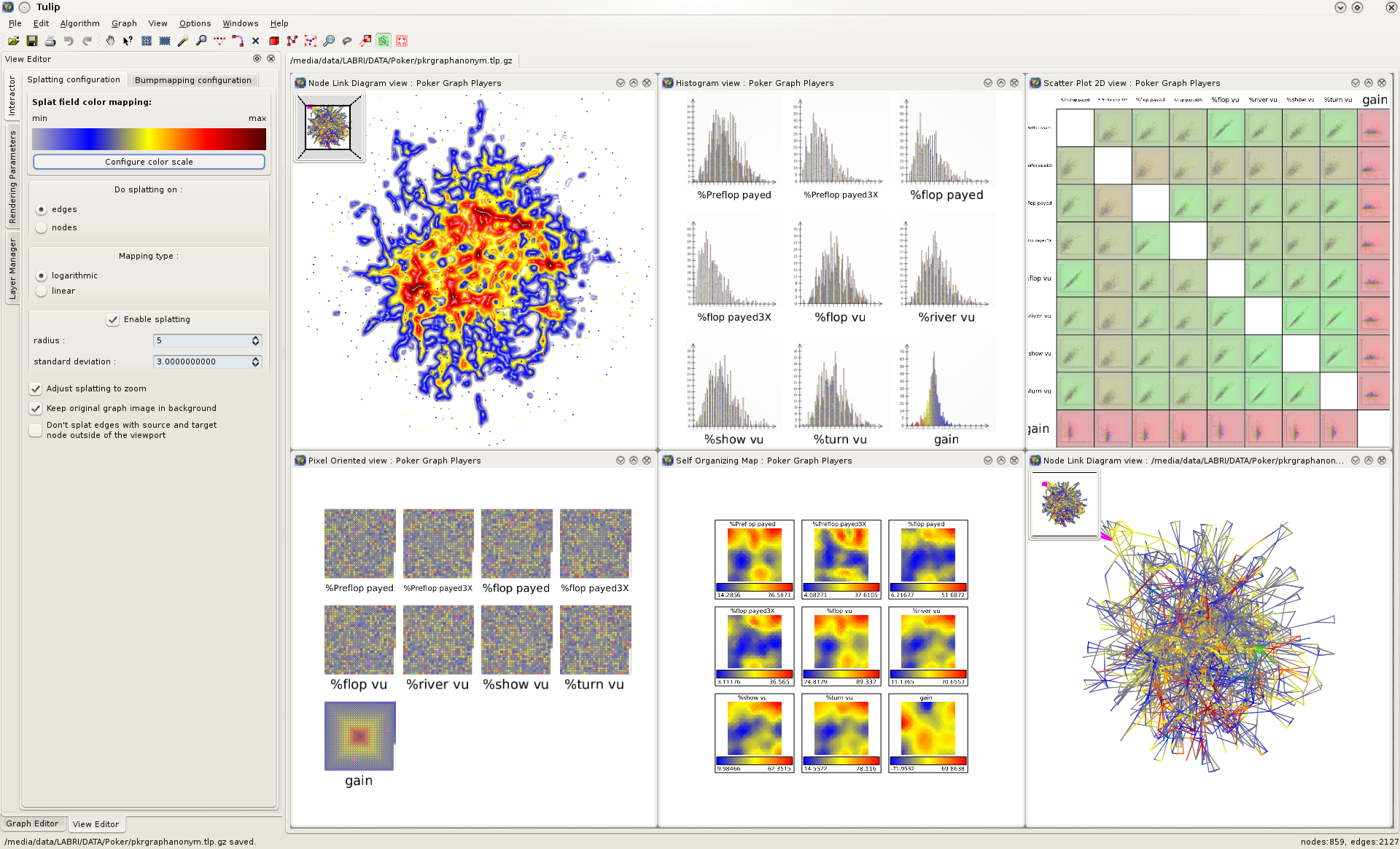The width and height of the screenshot is (1400, 849).
Task: Select the rectangle selection tool
Action: [x=165, y=41]
